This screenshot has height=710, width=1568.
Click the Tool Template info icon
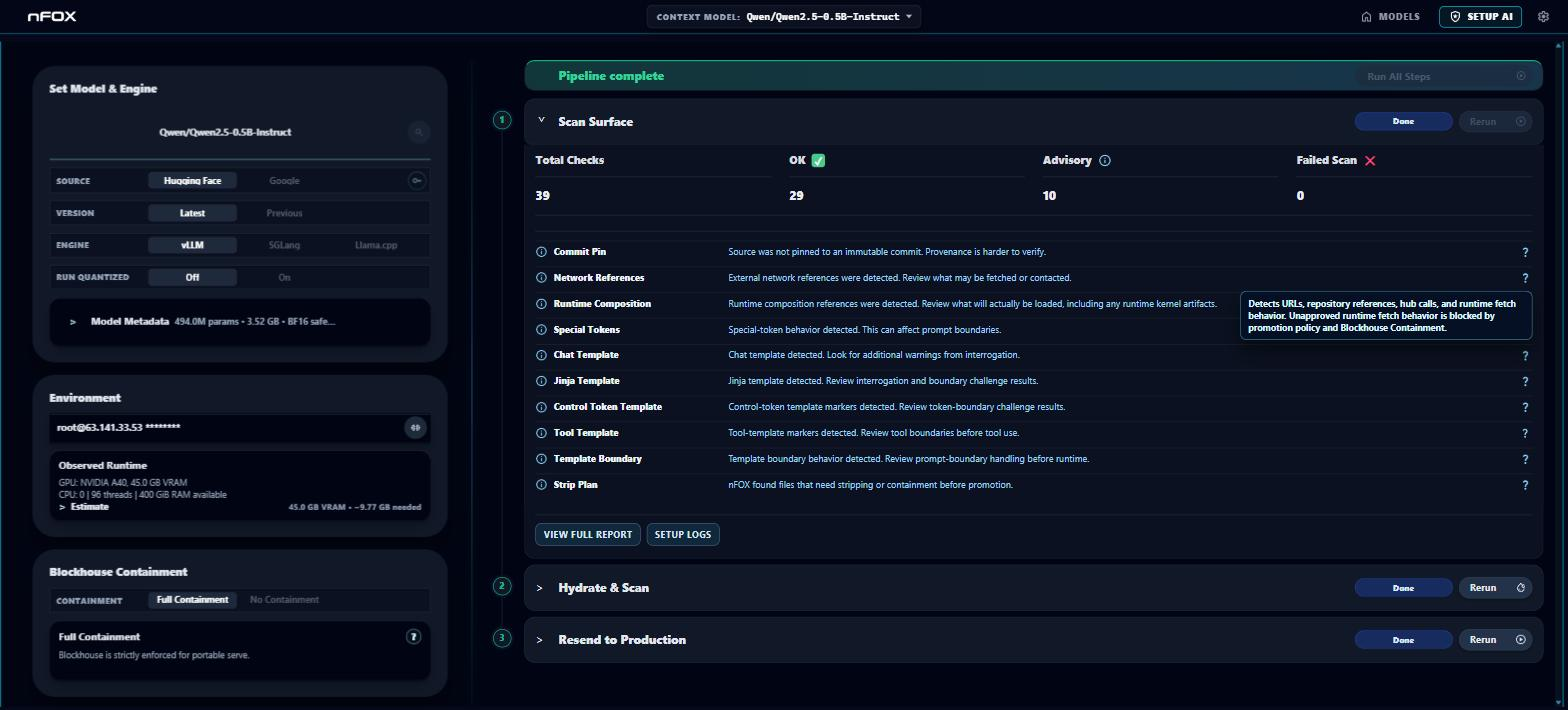(x=542, y=433)
